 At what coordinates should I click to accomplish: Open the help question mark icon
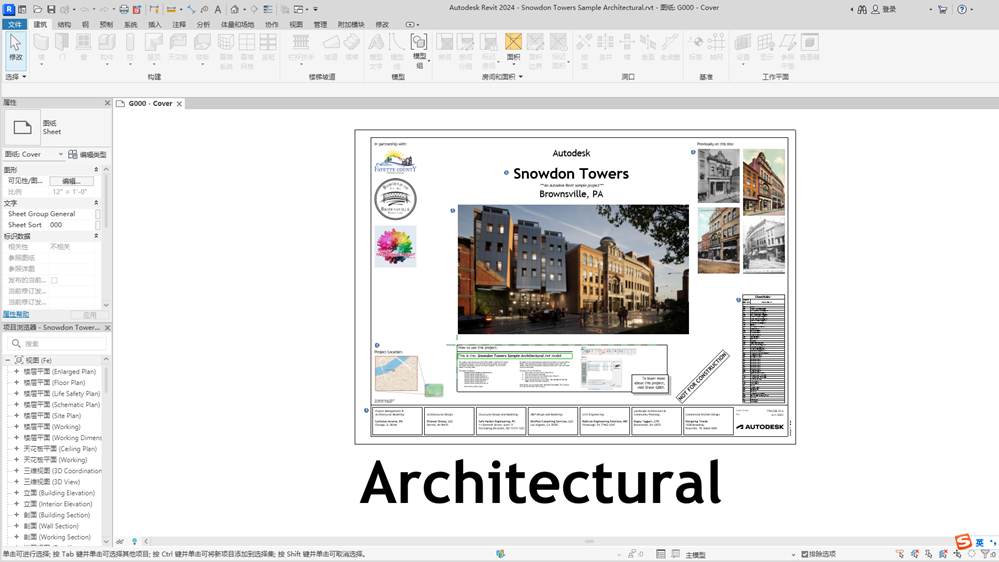[x=962, y=9]
